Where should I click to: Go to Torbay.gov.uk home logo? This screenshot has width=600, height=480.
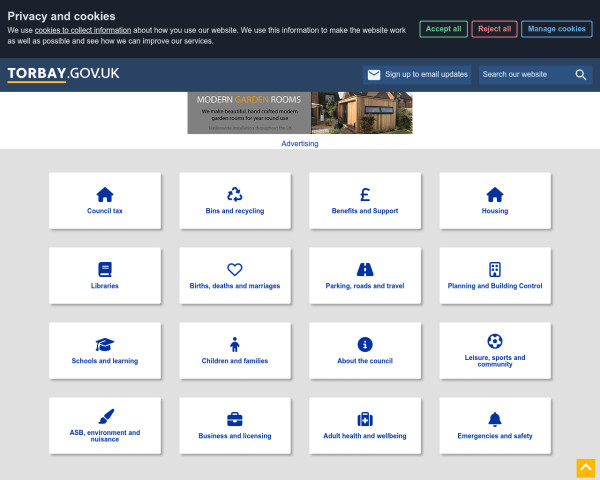pos(63,75)
